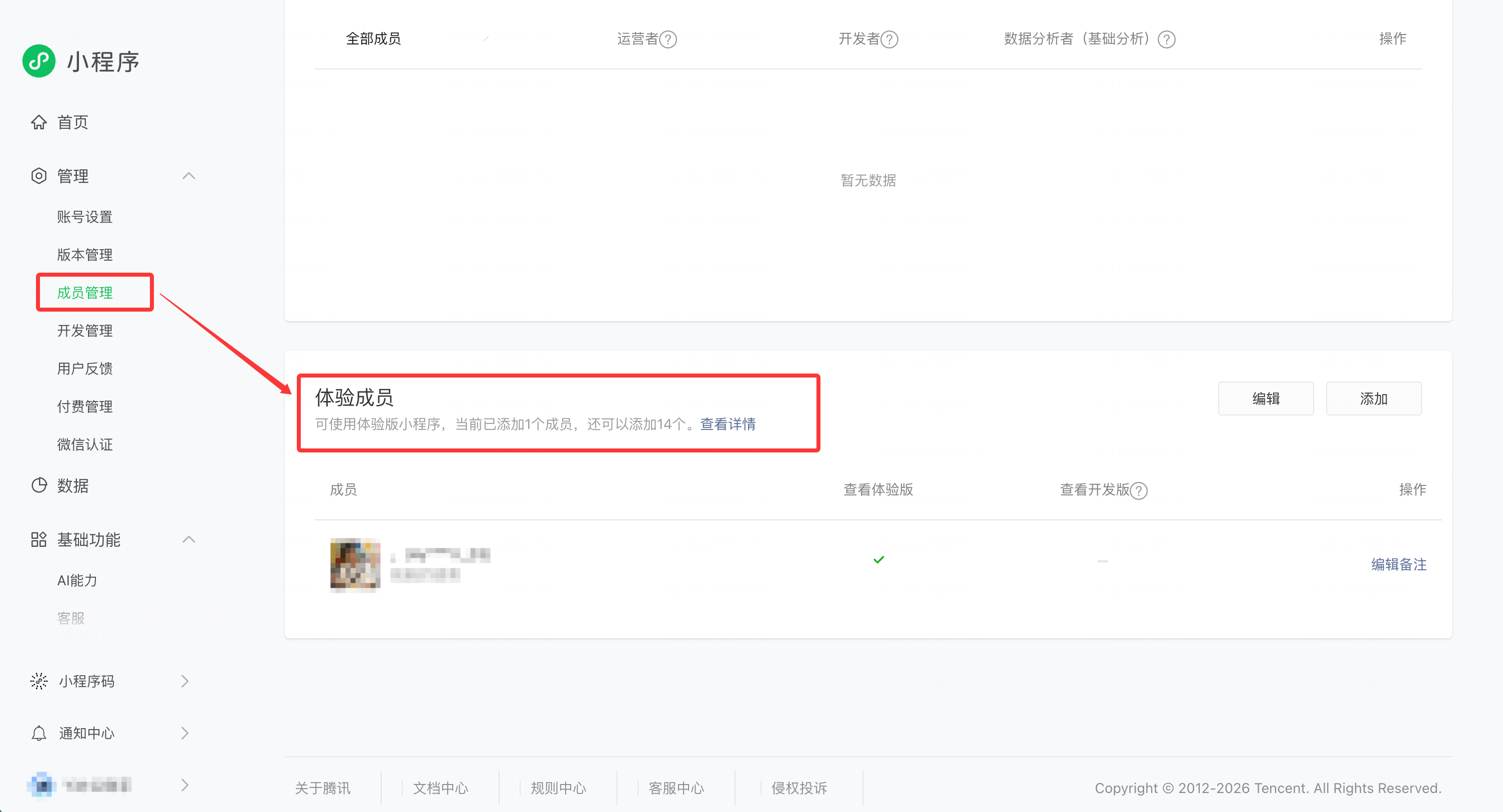Screen dimensions: 1503x812
Task: Click the help icon next to 开发者
Action: click(x=889, y=39)
